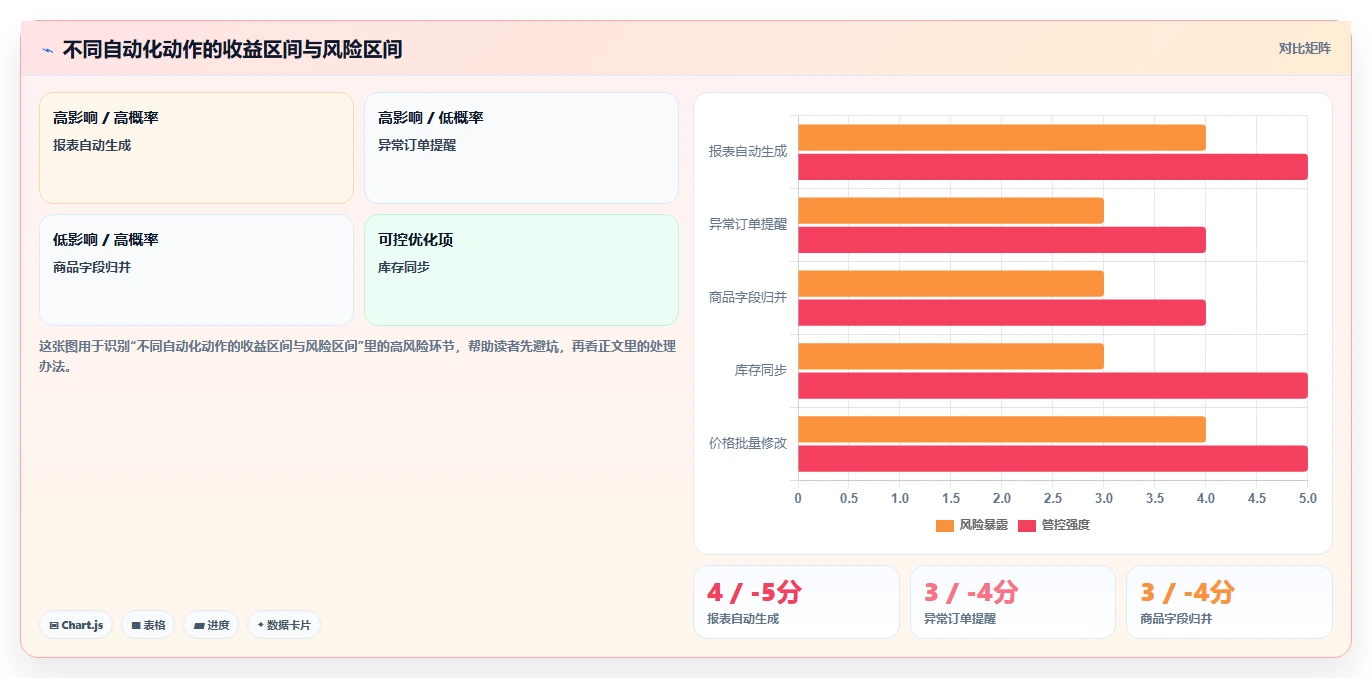The image size is (1372, 678).
Task: Click the 对比矩阵 label in header
Action: tap(1304, 48)
